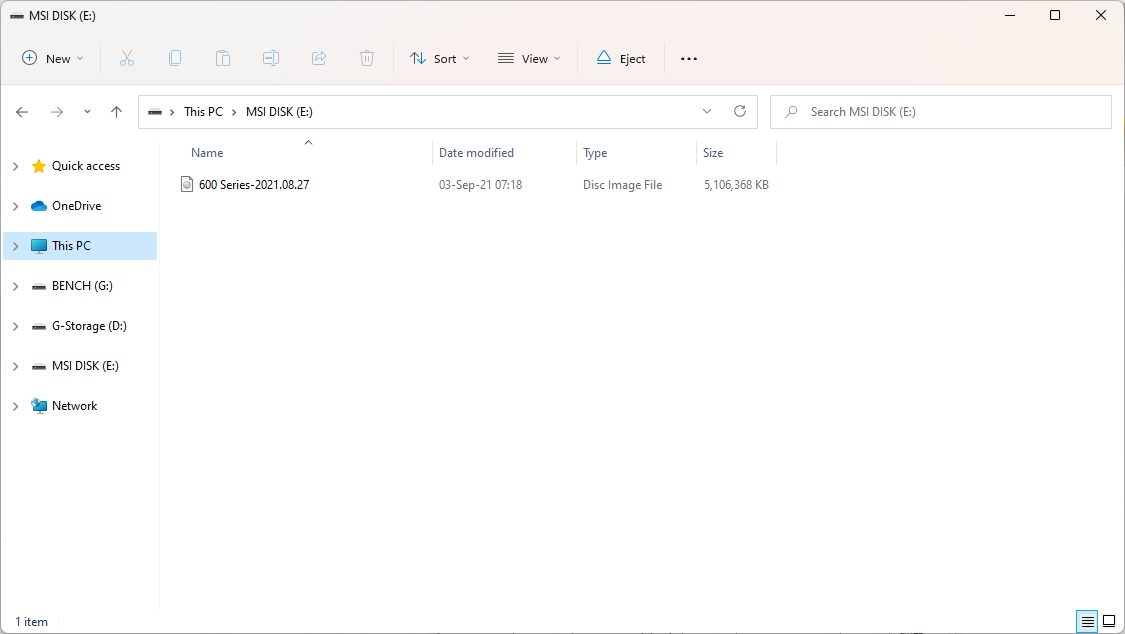Image resolution: width=1125 pixels, height=634 pixels.
Task: Click the Eject drive button
Action: tap(621, 59)
